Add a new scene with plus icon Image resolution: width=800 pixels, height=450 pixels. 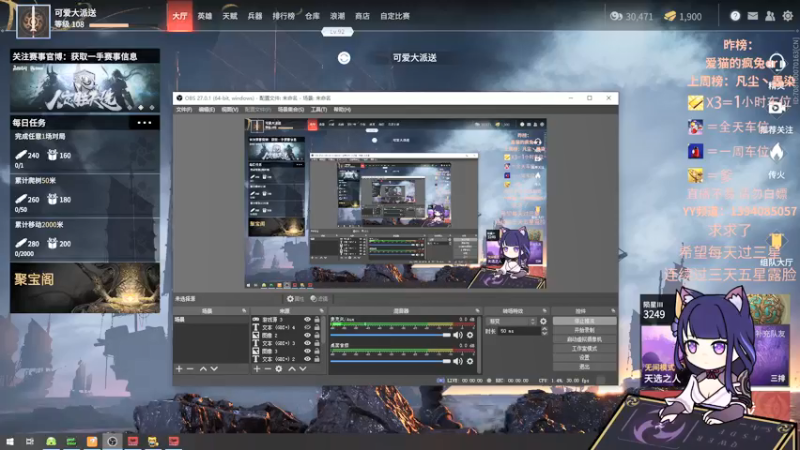coord(179,368)
